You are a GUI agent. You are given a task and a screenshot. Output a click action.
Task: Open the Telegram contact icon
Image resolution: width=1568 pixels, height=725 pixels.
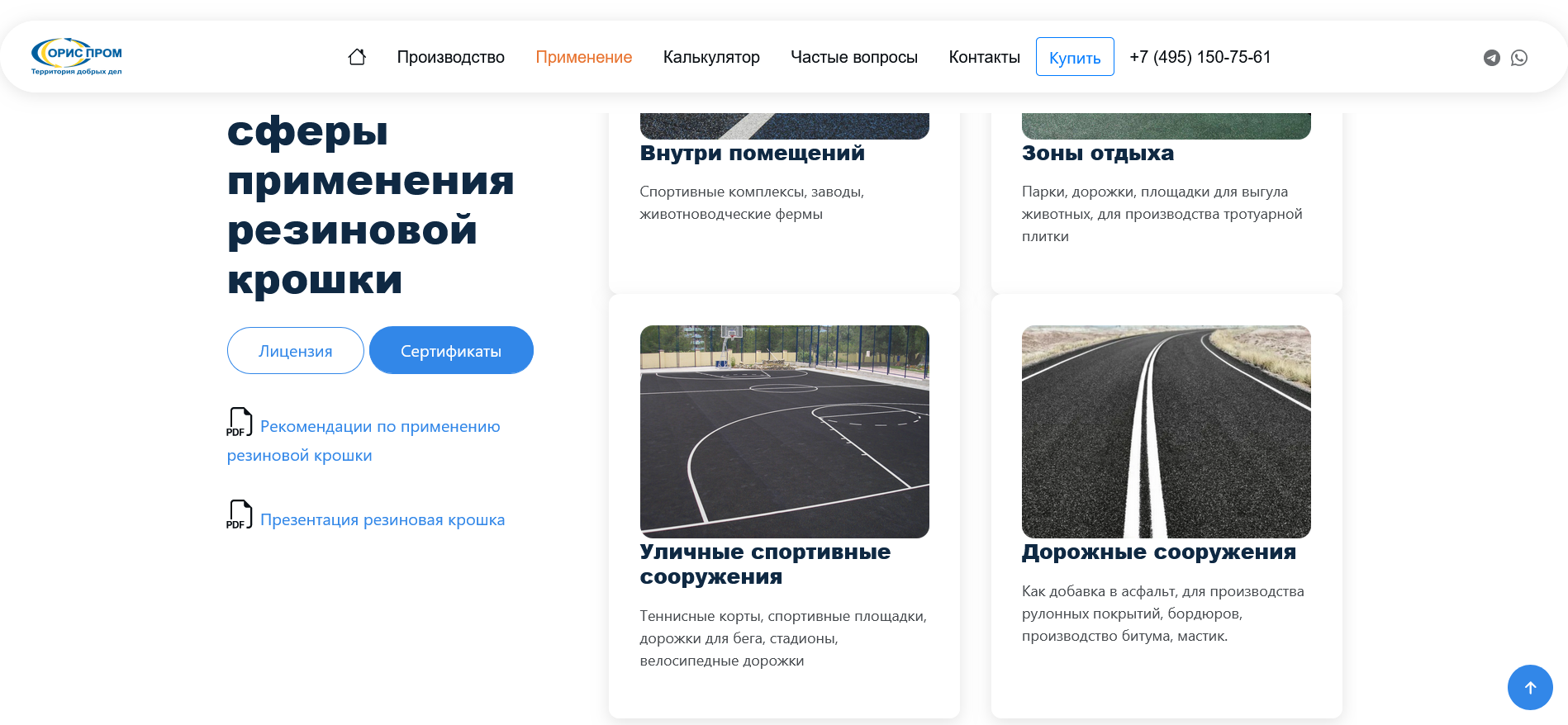coord(1491,58)
